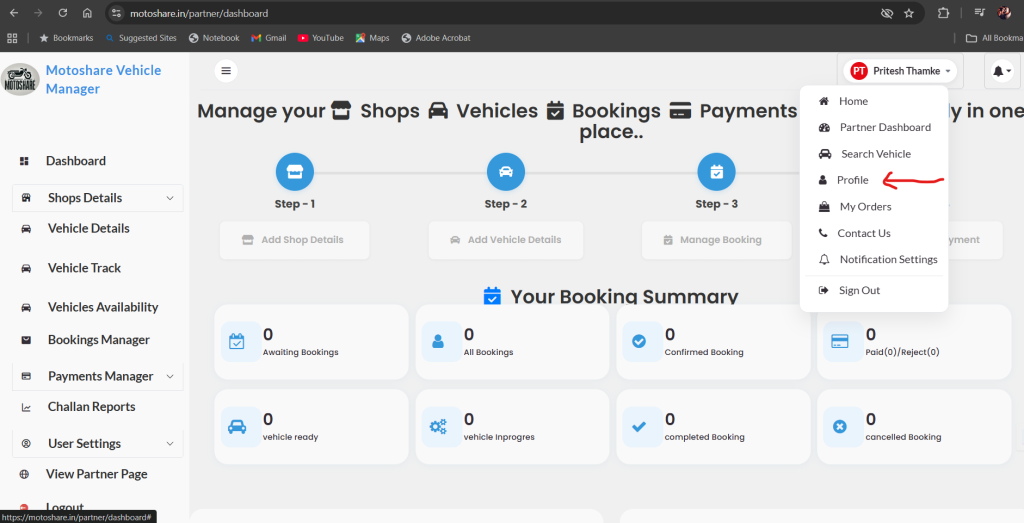
Task: Open the notification bell icon
Action: (x=1001, y=71)
